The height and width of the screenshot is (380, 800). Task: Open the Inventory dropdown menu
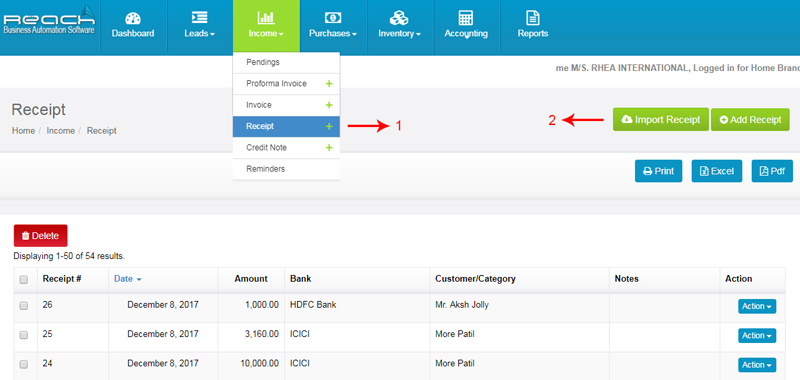tap(399, 34)
